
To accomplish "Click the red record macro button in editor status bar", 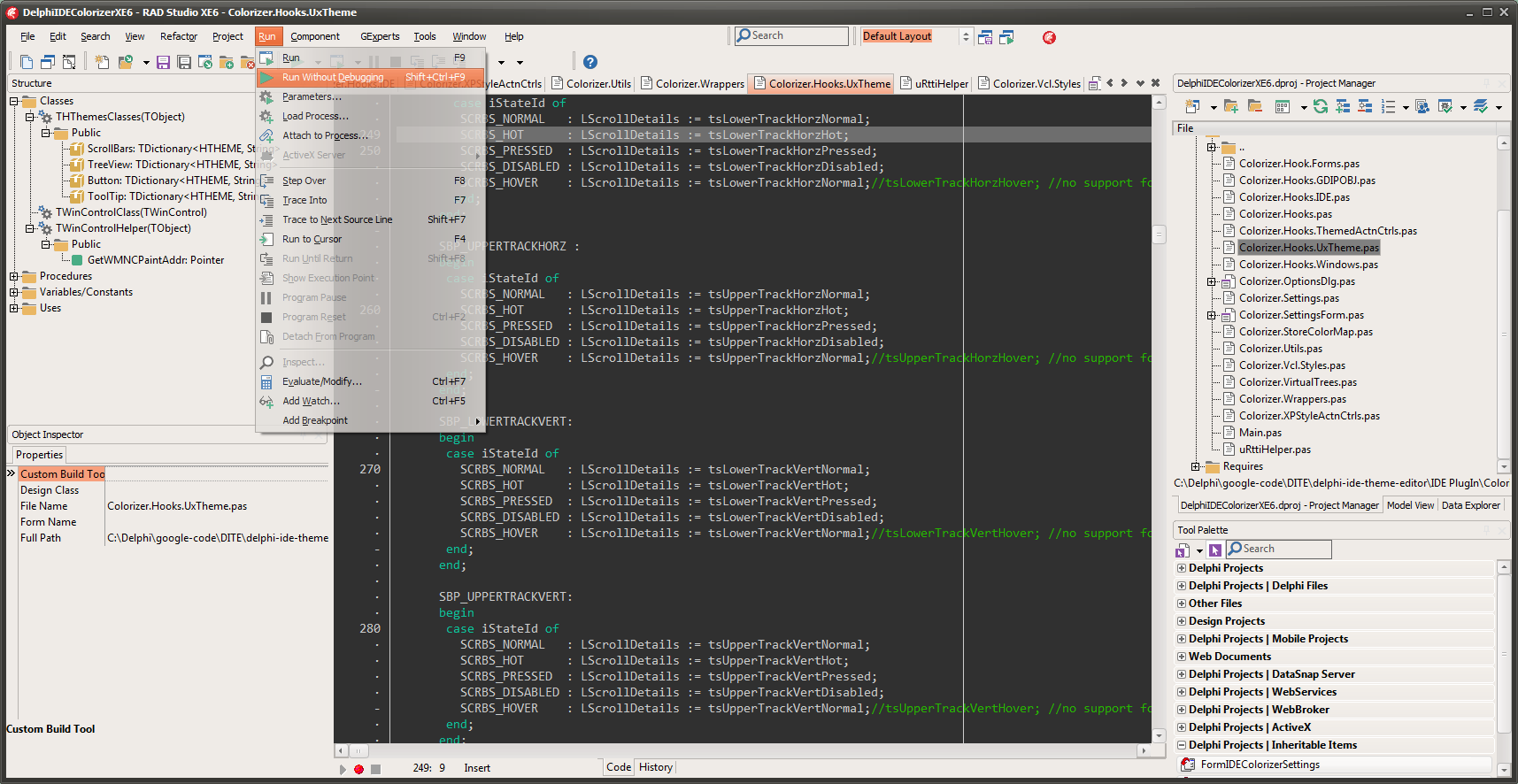I will tap(358, 769).
